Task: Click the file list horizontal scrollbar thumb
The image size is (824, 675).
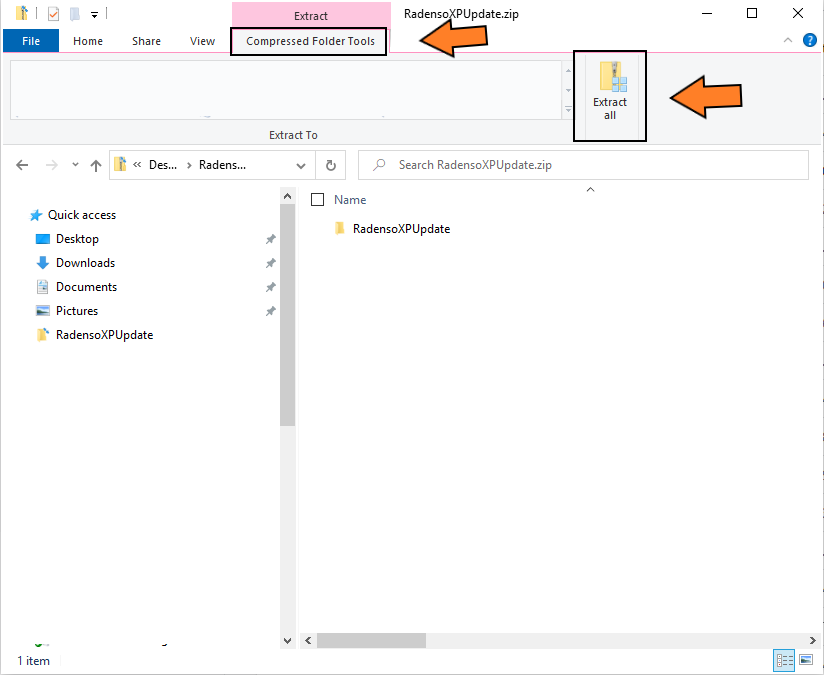Action: pyautogui.click(x=372, y=640)
